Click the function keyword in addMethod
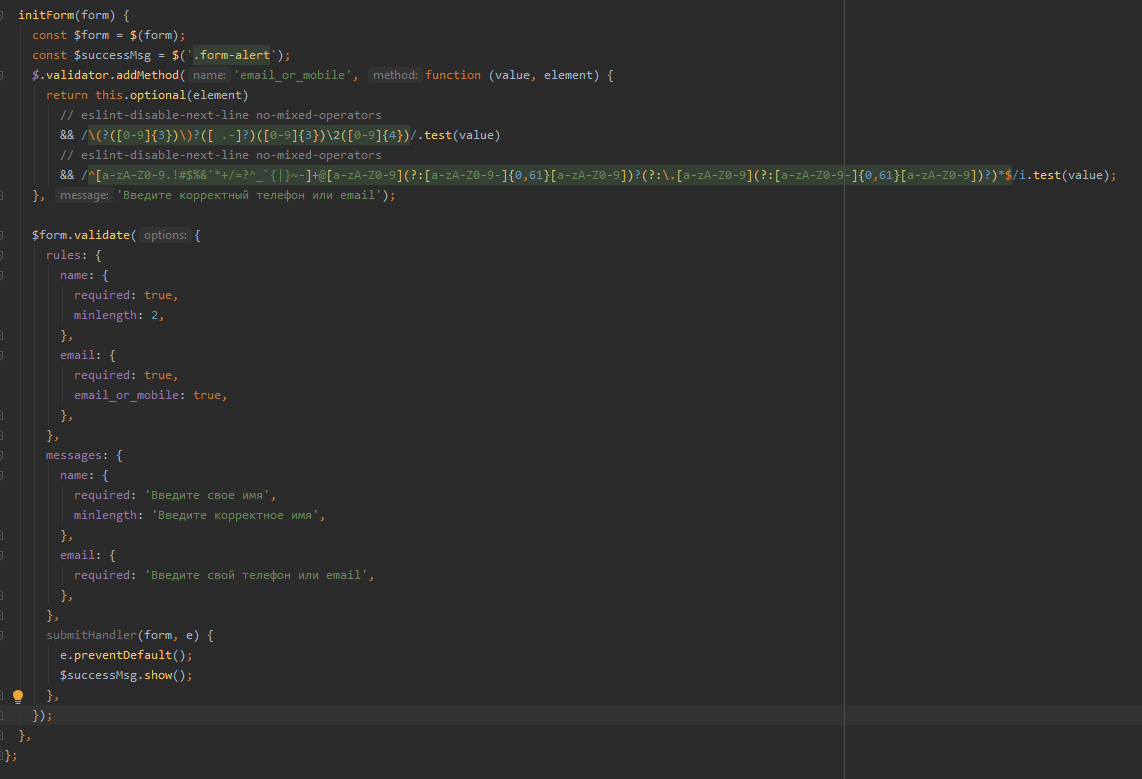This screenshot has width=1142, height=779. (453, 75)
